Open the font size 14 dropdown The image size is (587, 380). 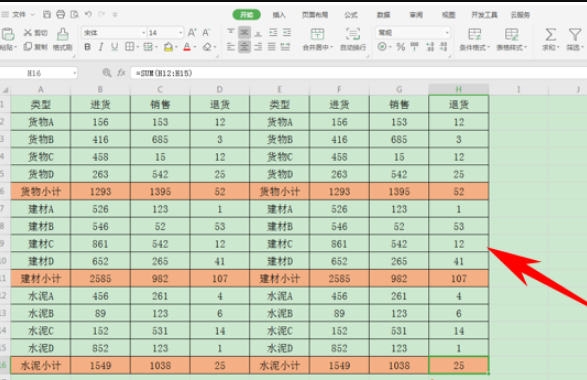(x=180, y=33)
